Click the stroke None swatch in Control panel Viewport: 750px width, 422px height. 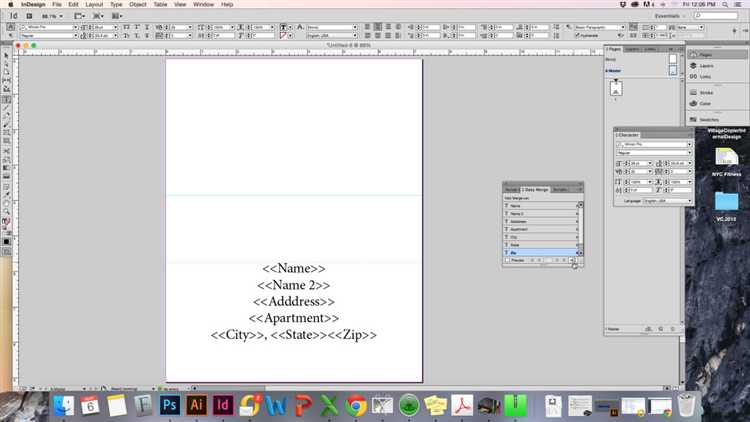283,36
